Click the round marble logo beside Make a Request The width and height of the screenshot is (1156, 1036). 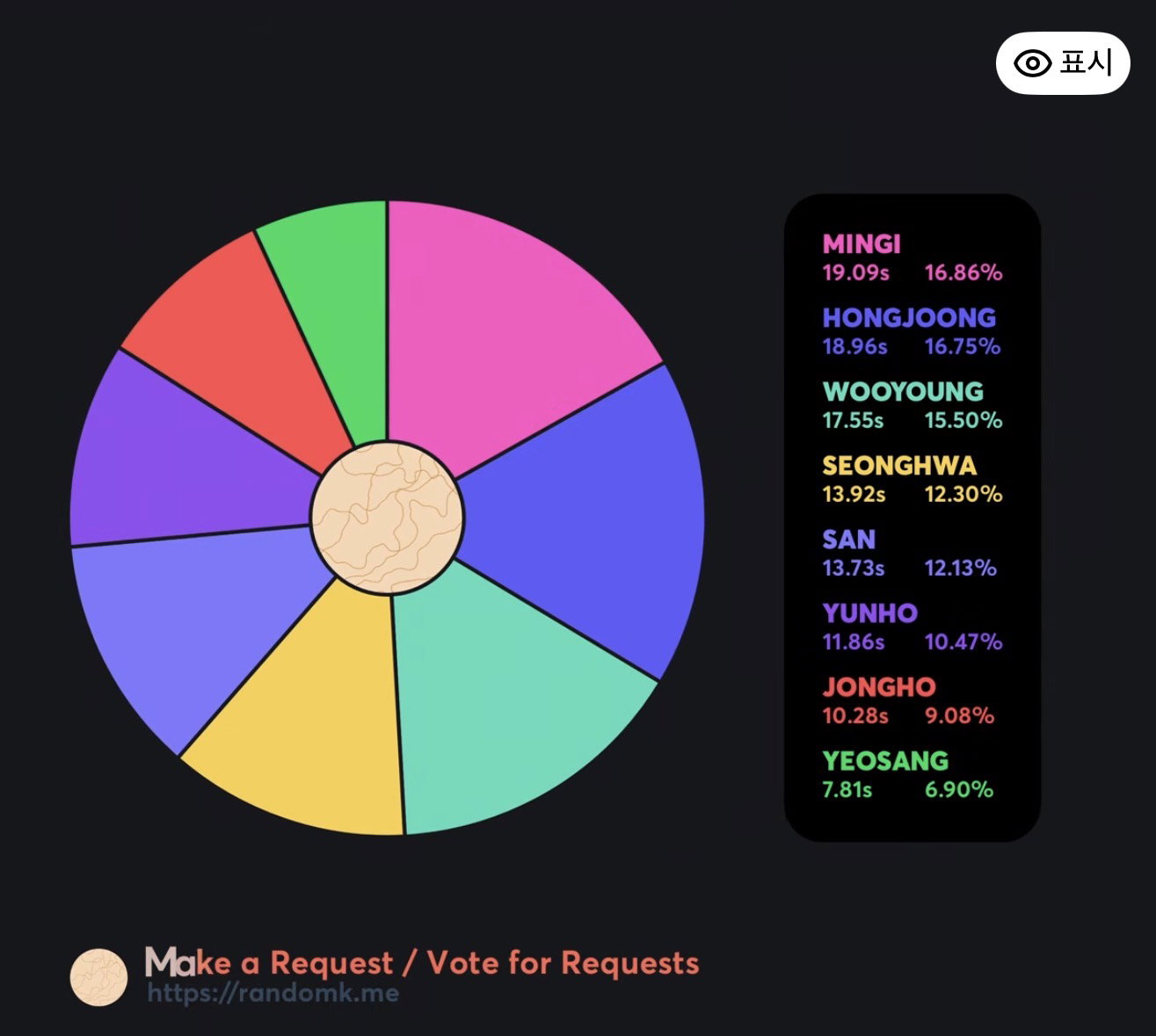coord(98,977)
